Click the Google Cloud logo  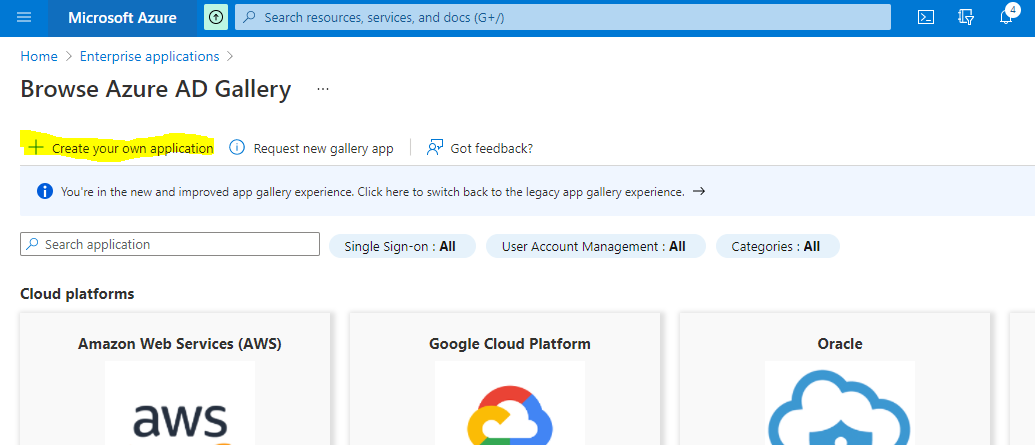coord(510,416)
